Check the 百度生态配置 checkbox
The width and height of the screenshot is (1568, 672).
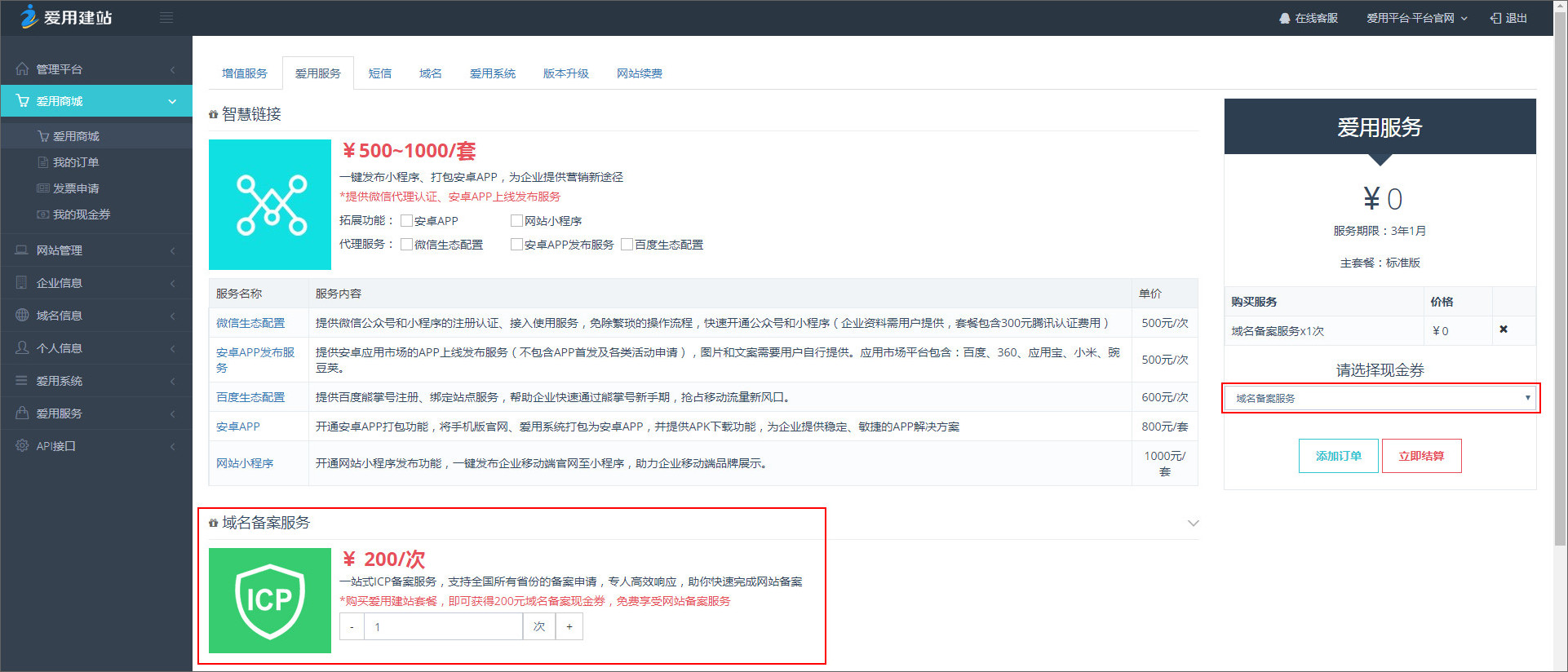tap(627, 244)
